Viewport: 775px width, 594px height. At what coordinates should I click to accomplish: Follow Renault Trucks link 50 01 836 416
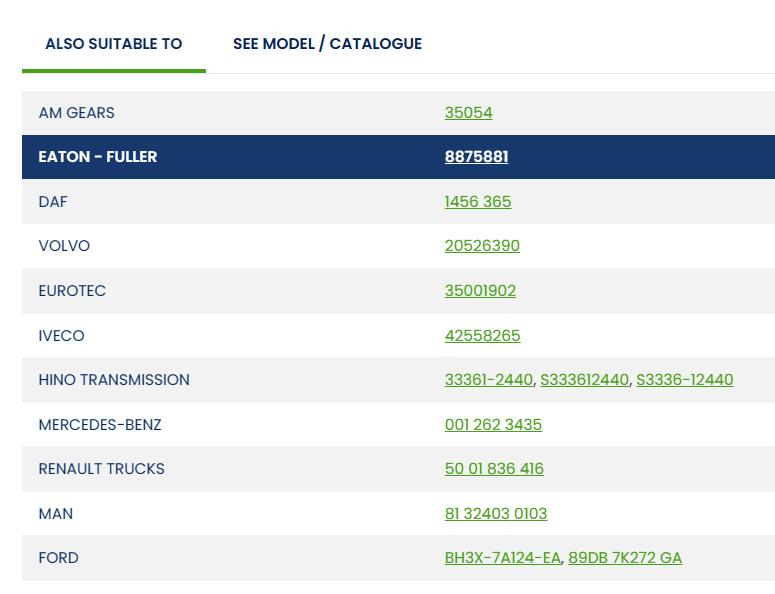[494, 469]
